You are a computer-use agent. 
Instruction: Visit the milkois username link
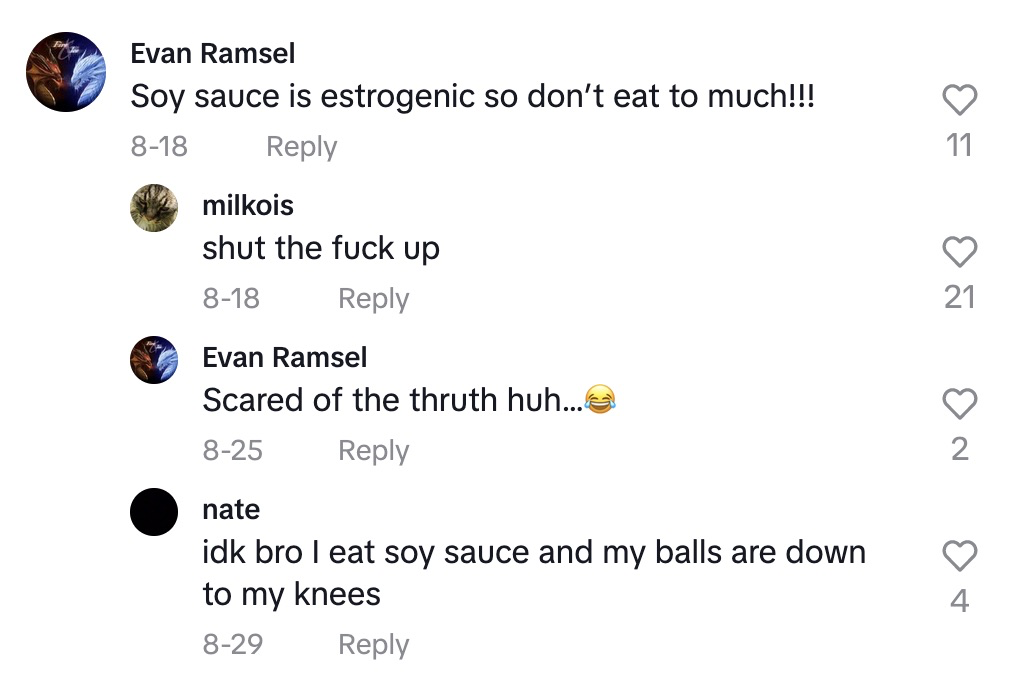point(248,205)
